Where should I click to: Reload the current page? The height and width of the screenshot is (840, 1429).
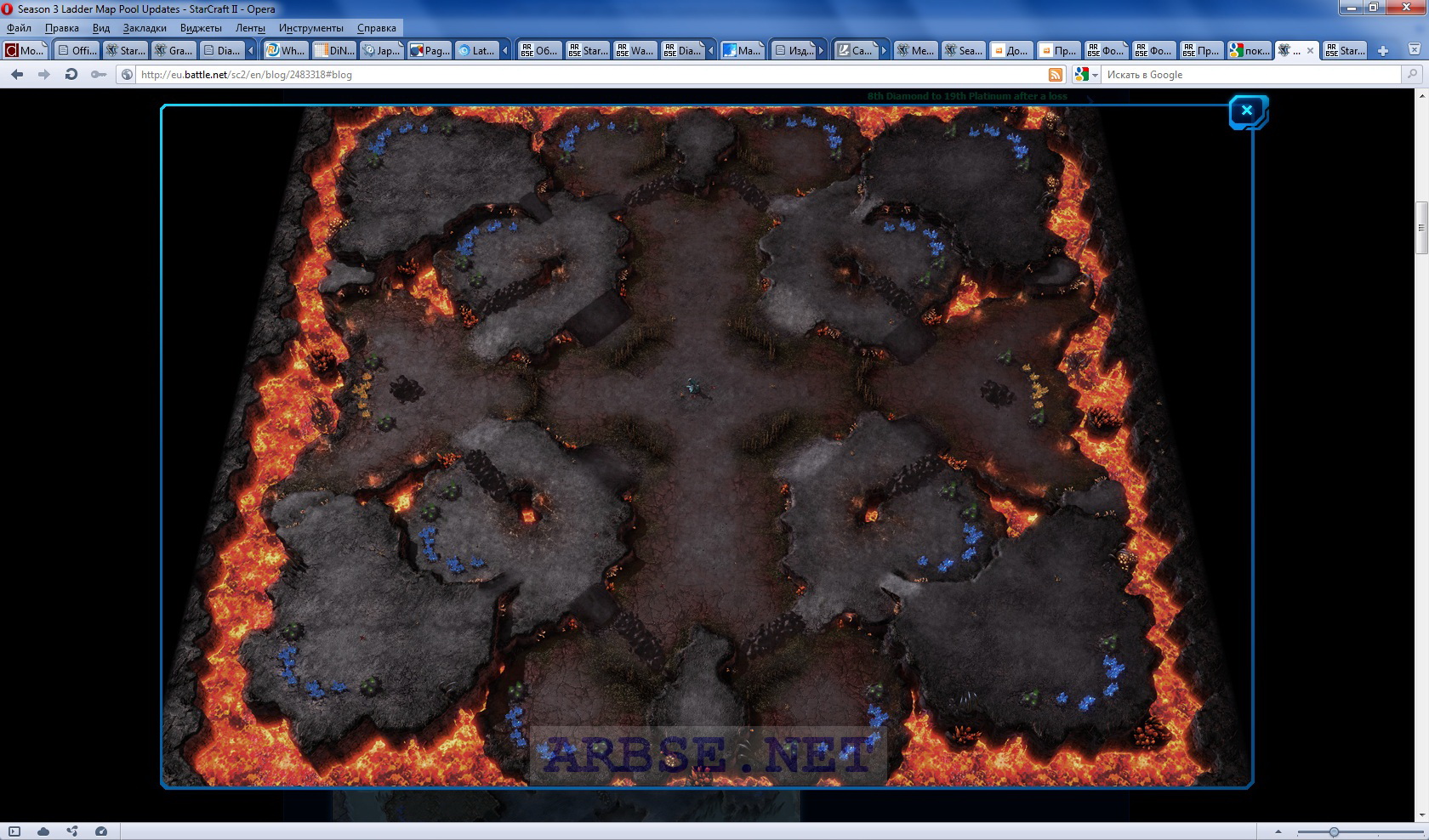pos(71,74)
